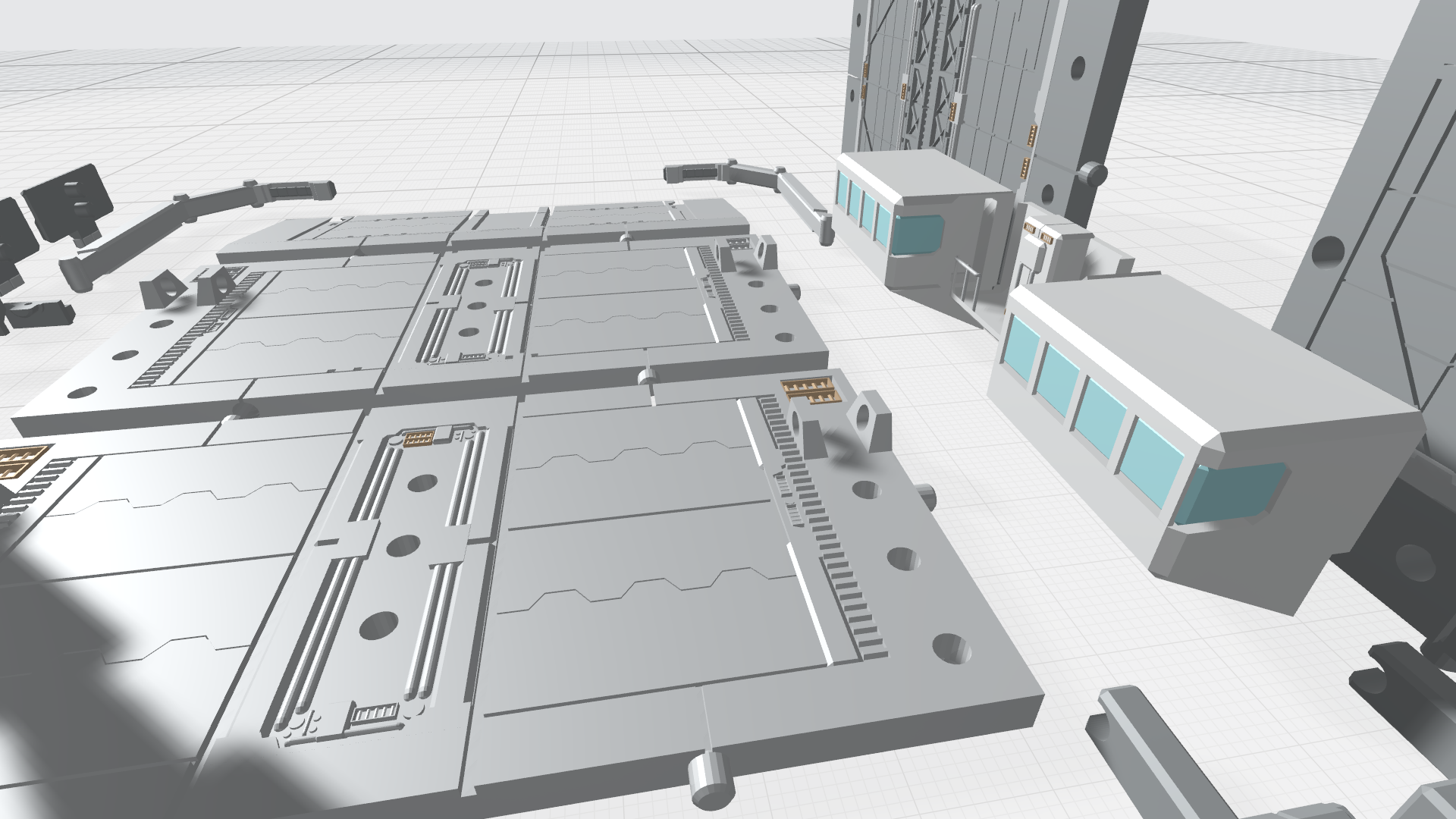Click the large cabin's teal front windshield
The height and width of the screenshot is (819, 1456).
[x=1235, y=493]
